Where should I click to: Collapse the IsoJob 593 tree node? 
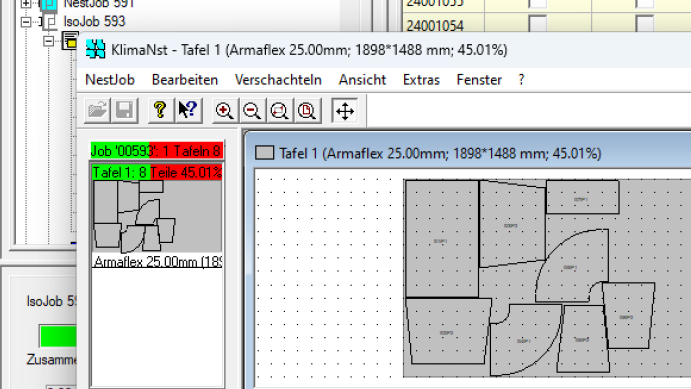[26, 21]
